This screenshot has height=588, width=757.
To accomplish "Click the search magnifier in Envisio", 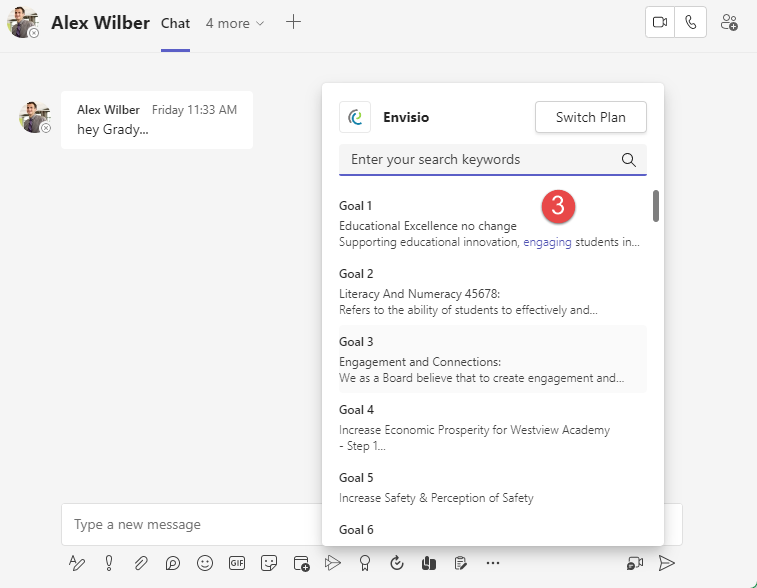I will click(x=629, y=160).
